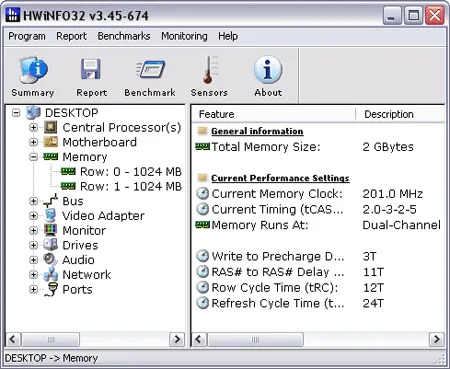Collapse the DESKTOP root node

[16, 113]
